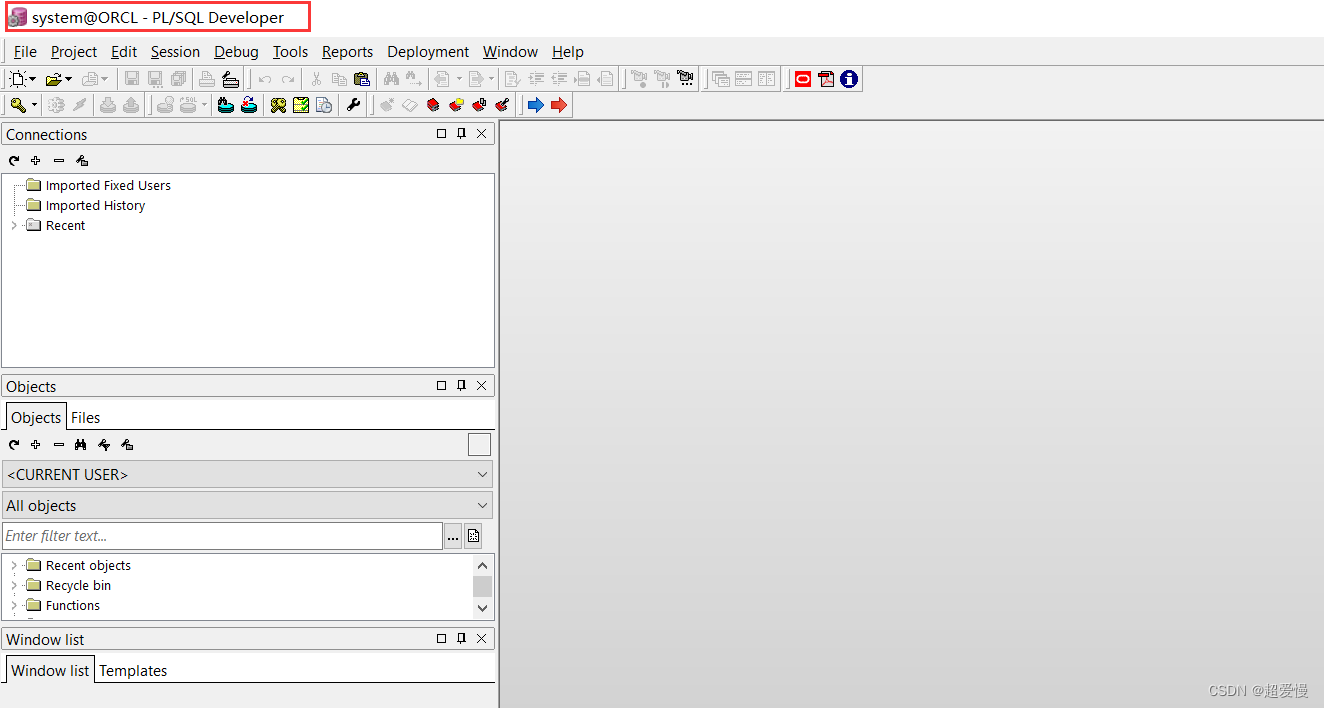Open the dropdown arrow beside the Open folder icon
Screen dimensions: 1324x708
point(68,79)
